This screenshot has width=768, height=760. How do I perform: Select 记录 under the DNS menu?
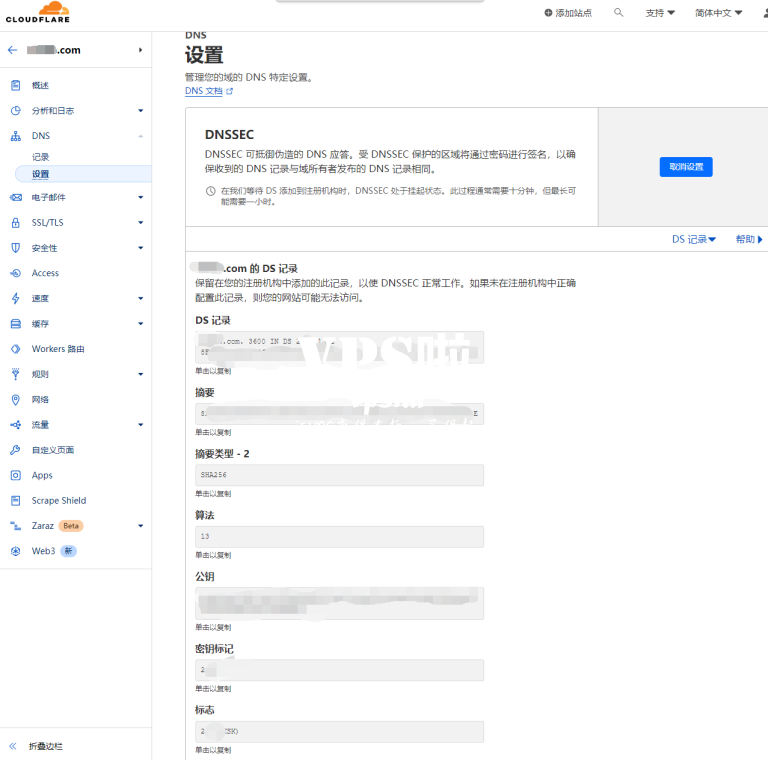click(x=40, y=157)
